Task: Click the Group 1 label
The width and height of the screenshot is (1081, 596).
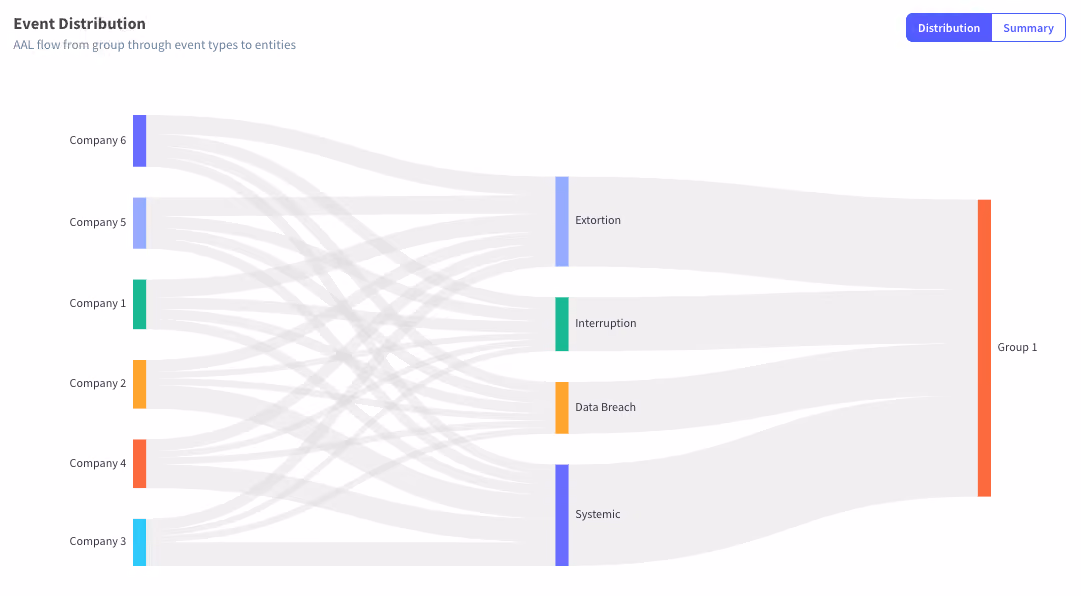Action: [x=1017, y=347]
